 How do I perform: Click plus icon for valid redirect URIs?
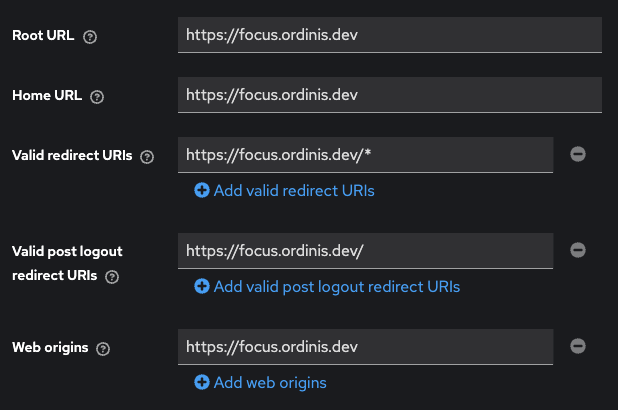pyautogui.click(x=202, y=190)
